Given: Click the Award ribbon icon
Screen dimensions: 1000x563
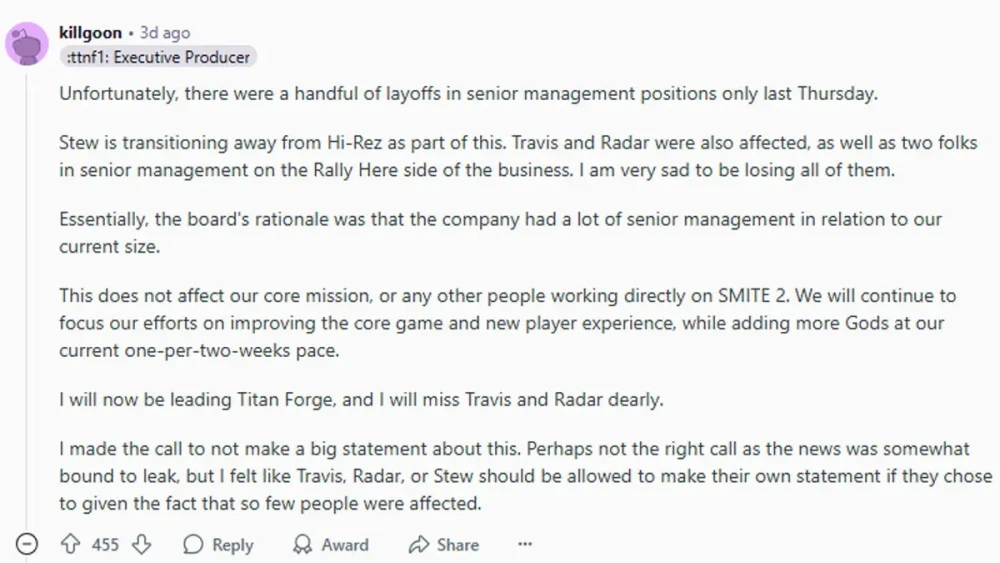Looking at the screenshot, I should [x=302, y=545].
